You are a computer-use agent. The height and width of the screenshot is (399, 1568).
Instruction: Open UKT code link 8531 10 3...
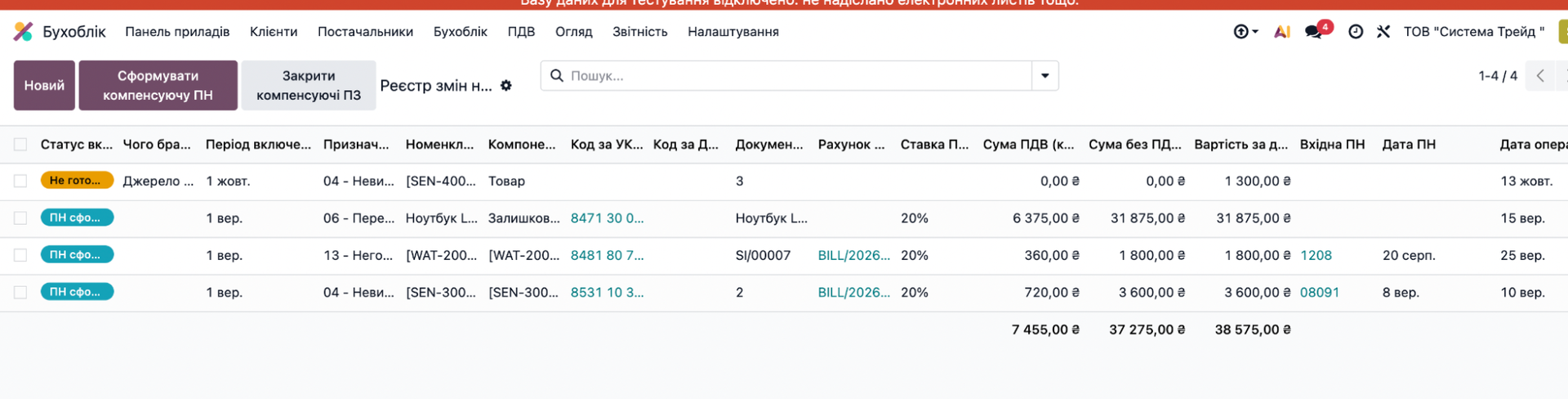tap(607, 293)
